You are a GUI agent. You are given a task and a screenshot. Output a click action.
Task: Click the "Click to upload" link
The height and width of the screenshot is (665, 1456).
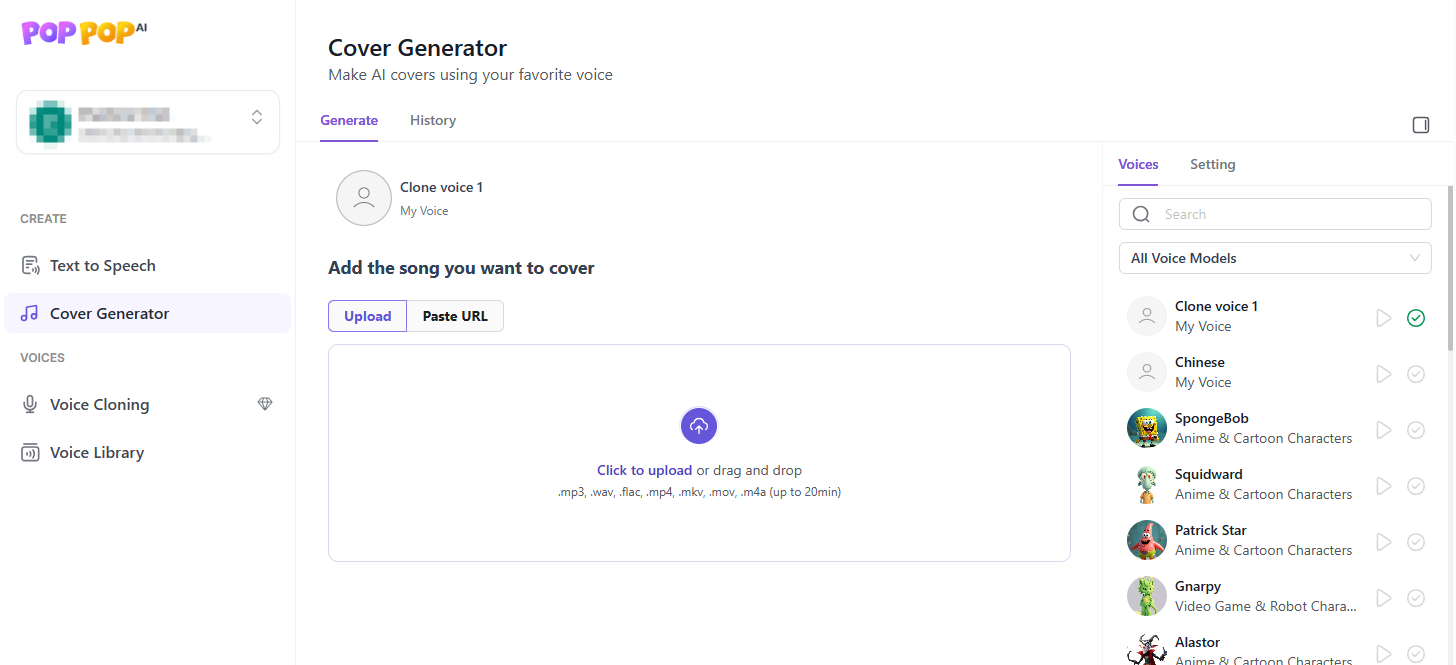[x=644, y=470]
